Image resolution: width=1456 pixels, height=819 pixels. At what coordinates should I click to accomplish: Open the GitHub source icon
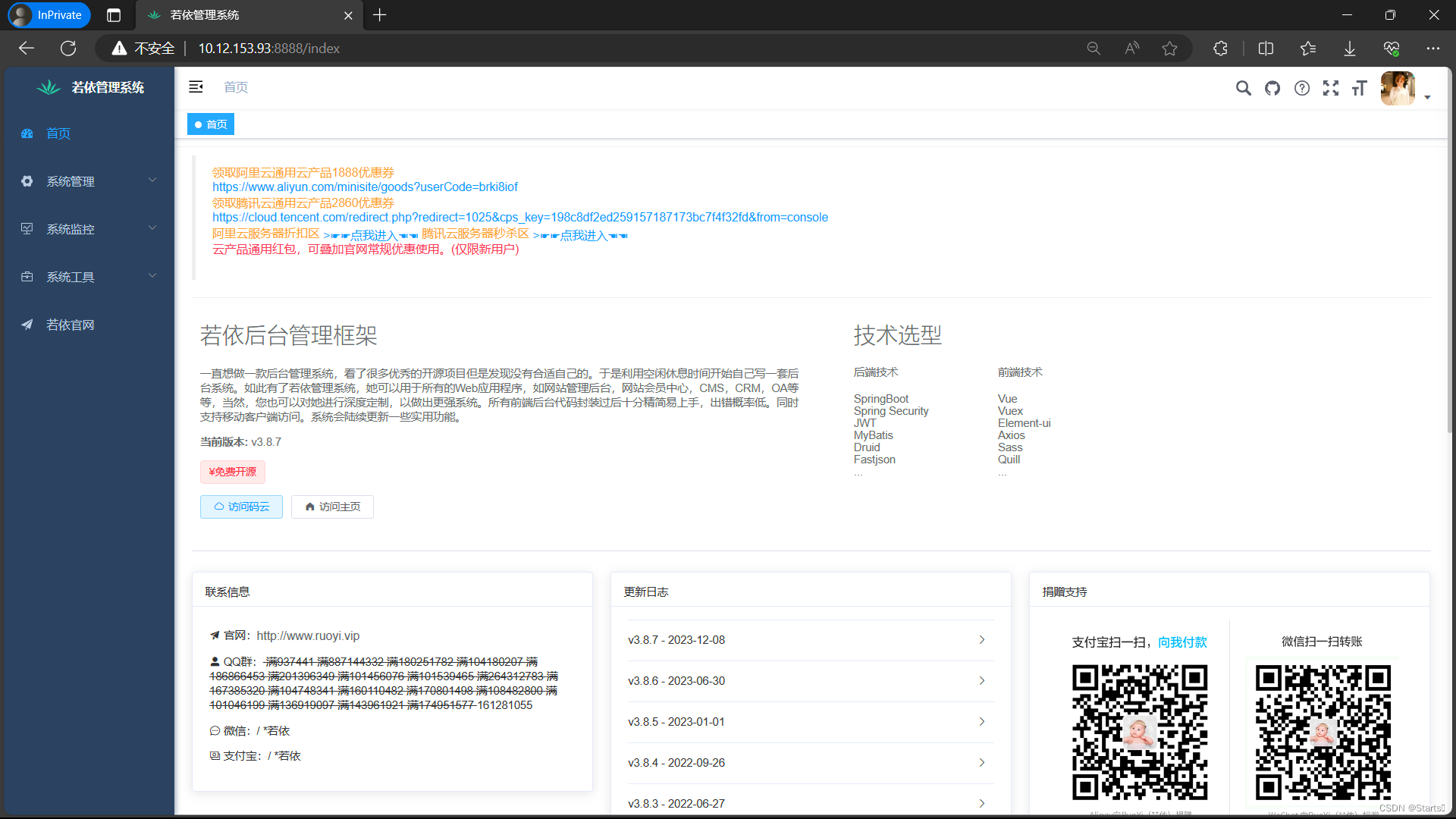1272,88
